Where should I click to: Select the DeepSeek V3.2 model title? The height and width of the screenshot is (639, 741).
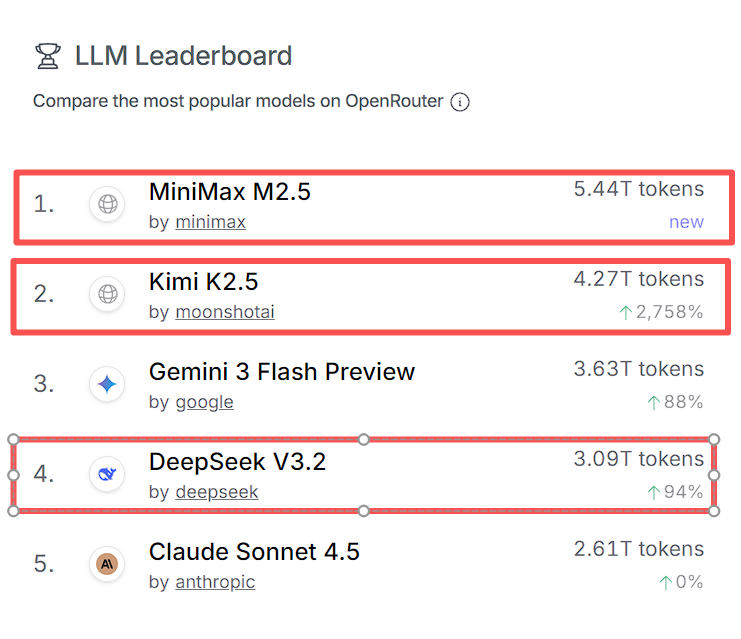(x=237, y=462)
